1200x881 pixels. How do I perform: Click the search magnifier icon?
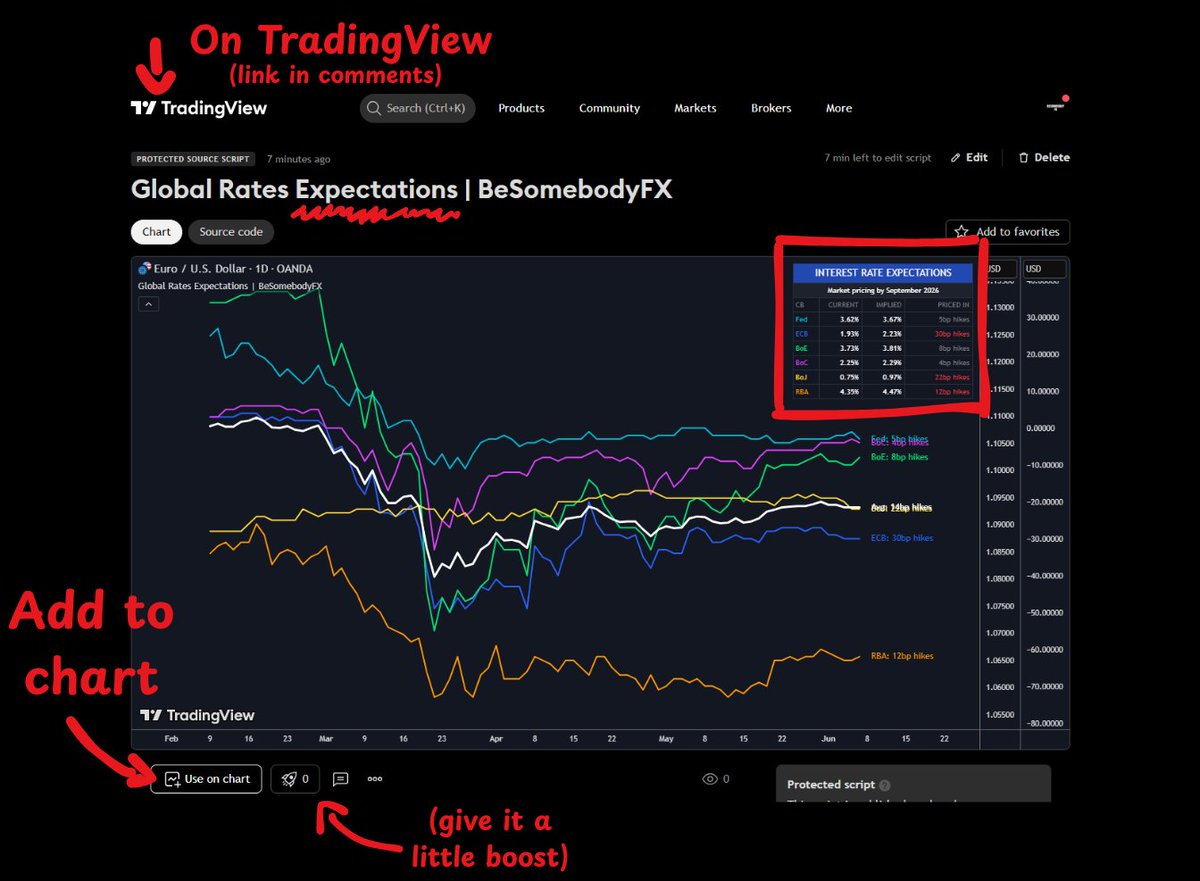[374, 108]
